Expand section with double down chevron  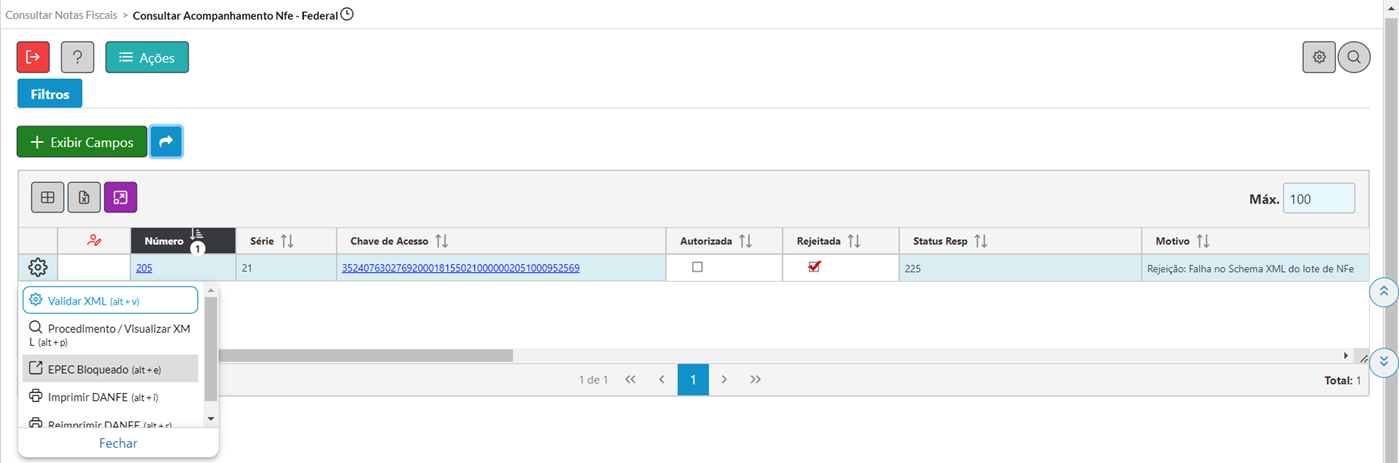click(1383, 361)
